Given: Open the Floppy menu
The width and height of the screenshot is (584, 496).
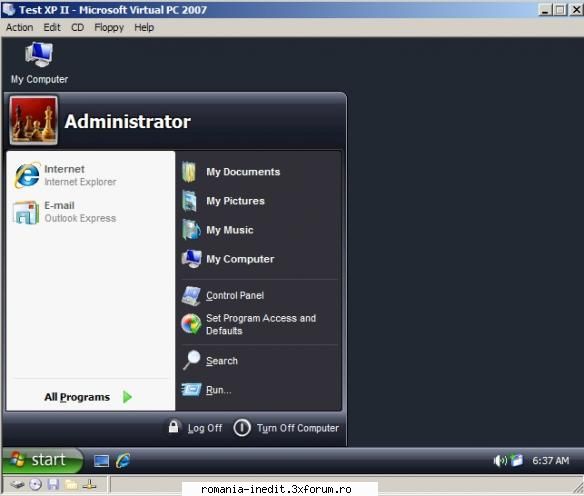Looking at the screenshot, I should coord(109,28).
